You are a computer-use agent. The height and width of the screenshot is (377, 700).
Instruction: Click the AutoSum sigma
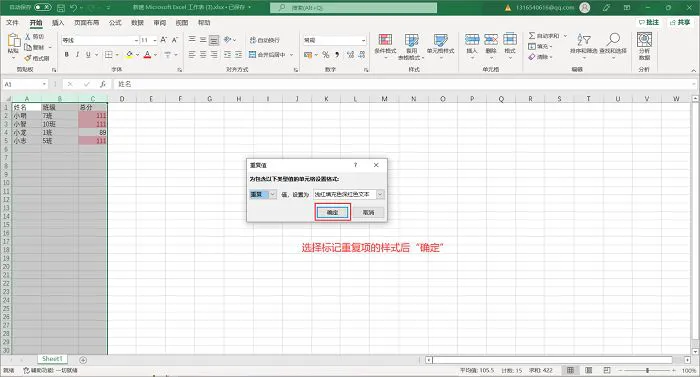(x=532, y=36)
